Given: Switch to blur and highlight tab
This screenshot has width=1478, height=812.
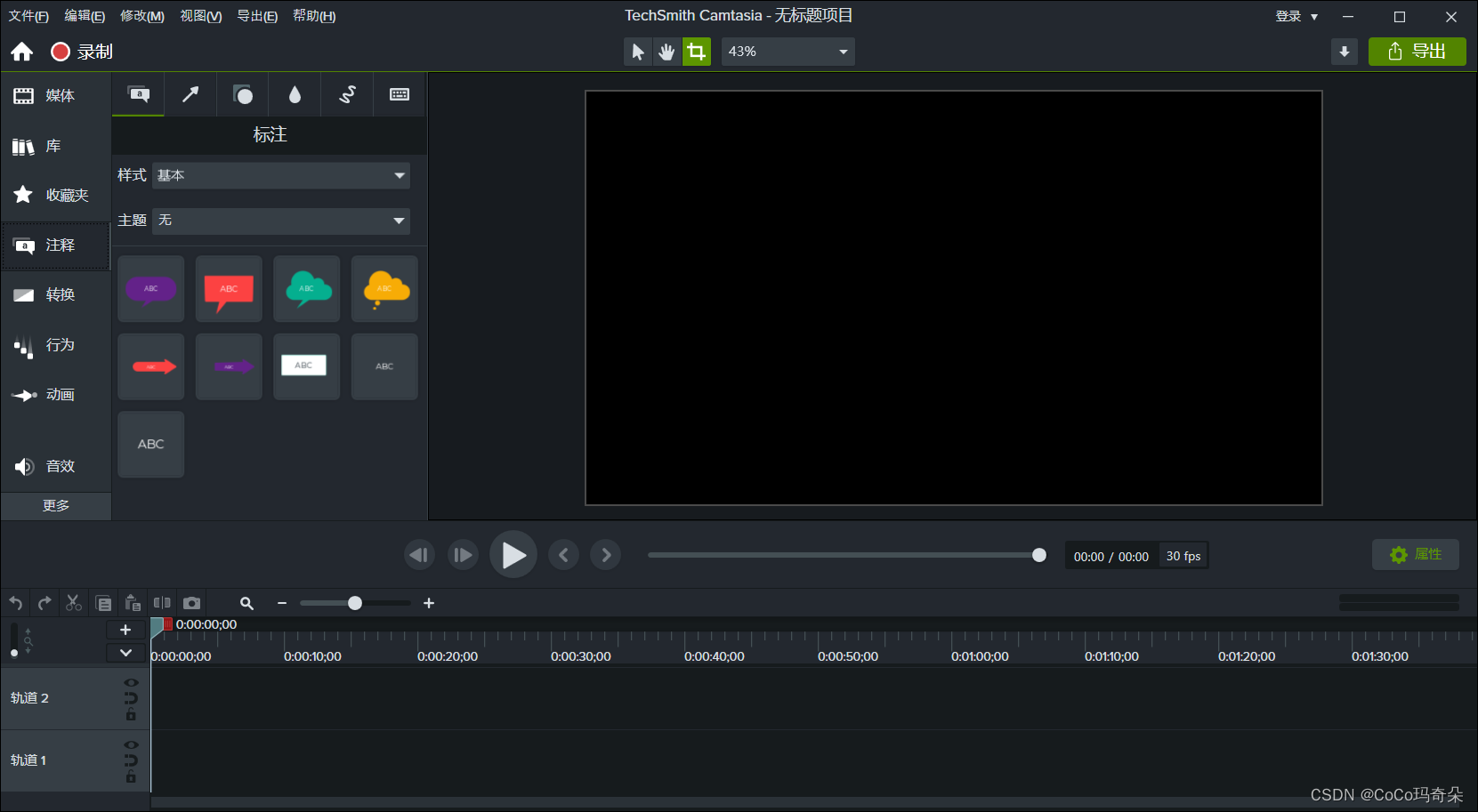Looking at the screenshot, I should [x=295, y=94].
